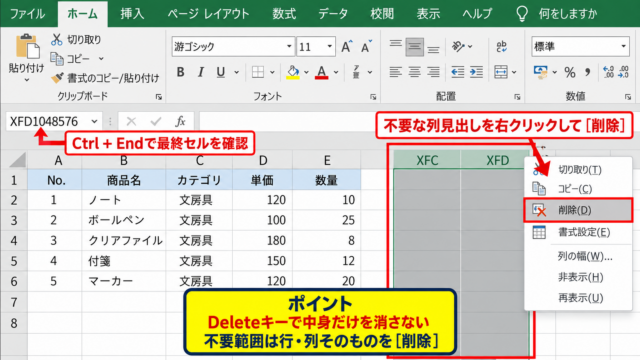
Task: Click the Paste (貼り付け) clipboard icon
Action: (x=27, y=47)
